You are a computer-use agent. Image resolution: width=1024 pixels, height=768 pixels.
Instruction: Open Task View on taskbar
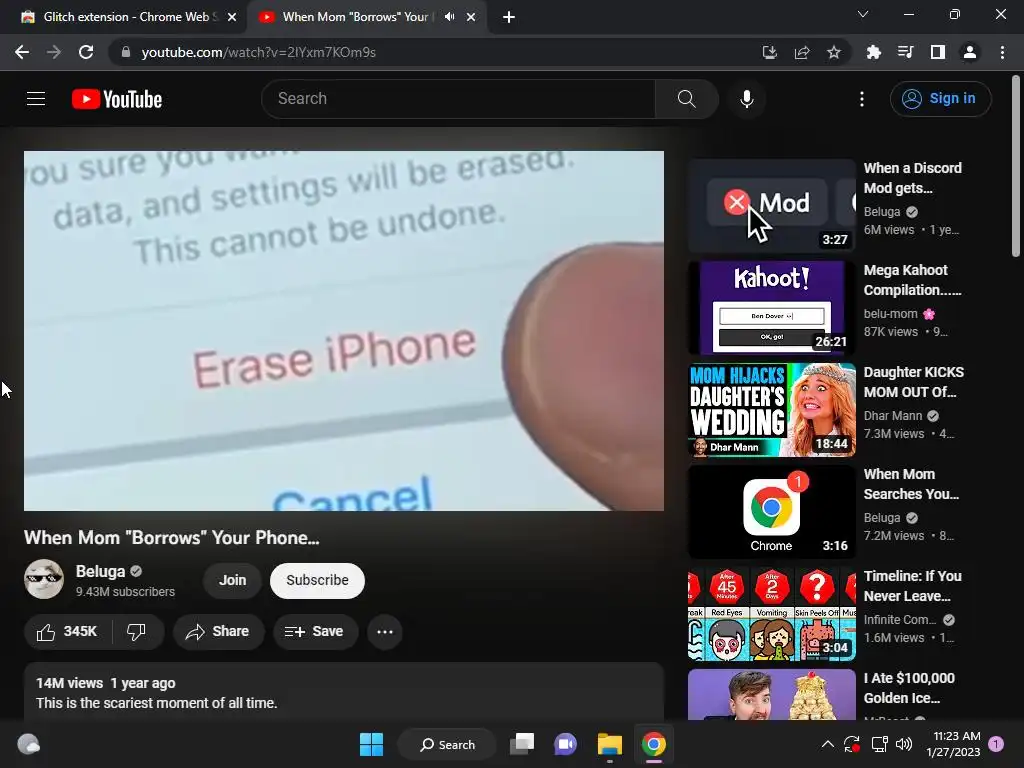(522, 744)
